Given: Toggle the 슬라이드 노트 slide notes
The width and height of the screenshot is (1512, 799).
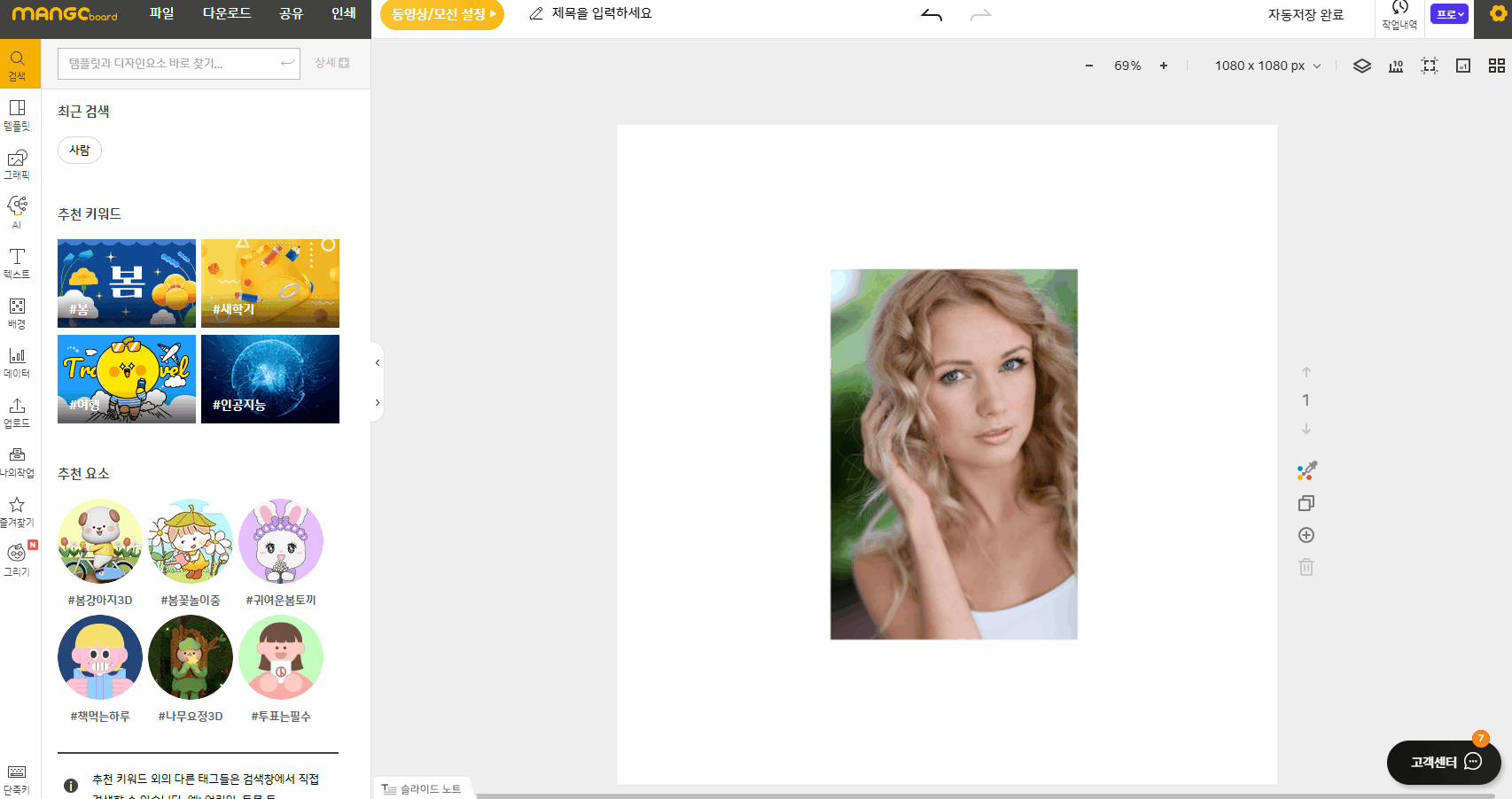Looking at the screenshot, I should (x=422, y=788).
